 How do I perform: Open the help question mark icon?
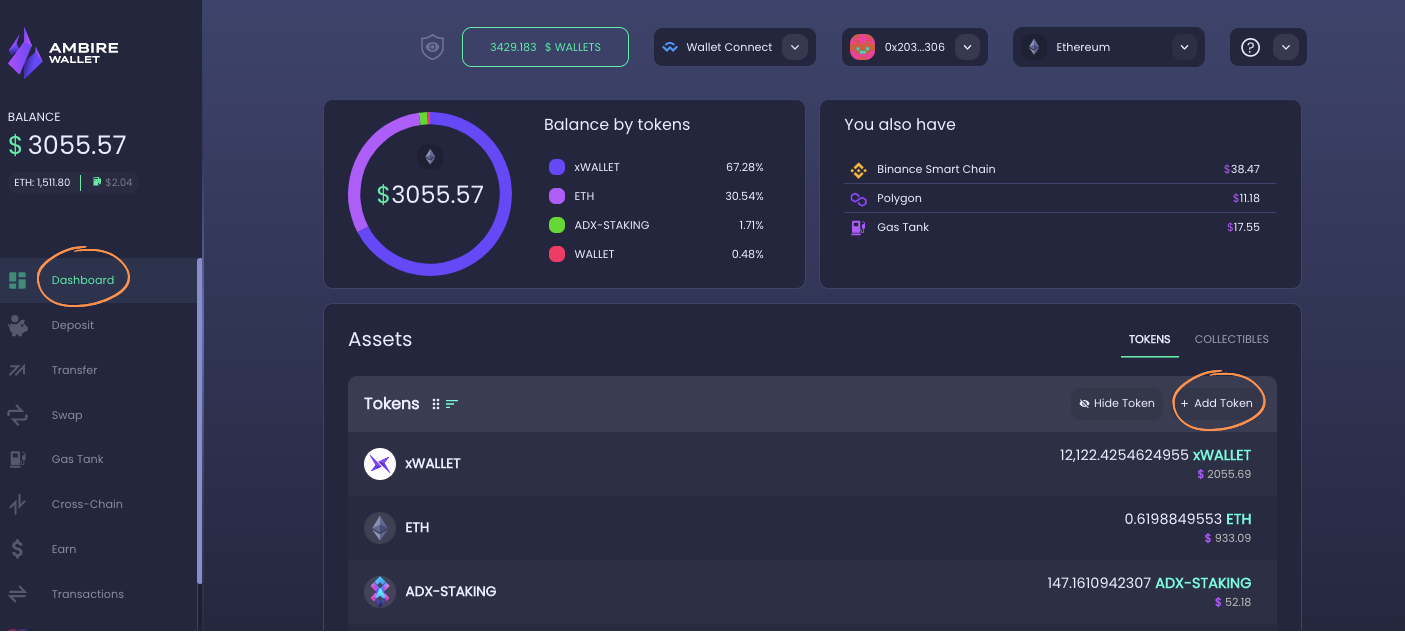click(x=1250, y=47)
